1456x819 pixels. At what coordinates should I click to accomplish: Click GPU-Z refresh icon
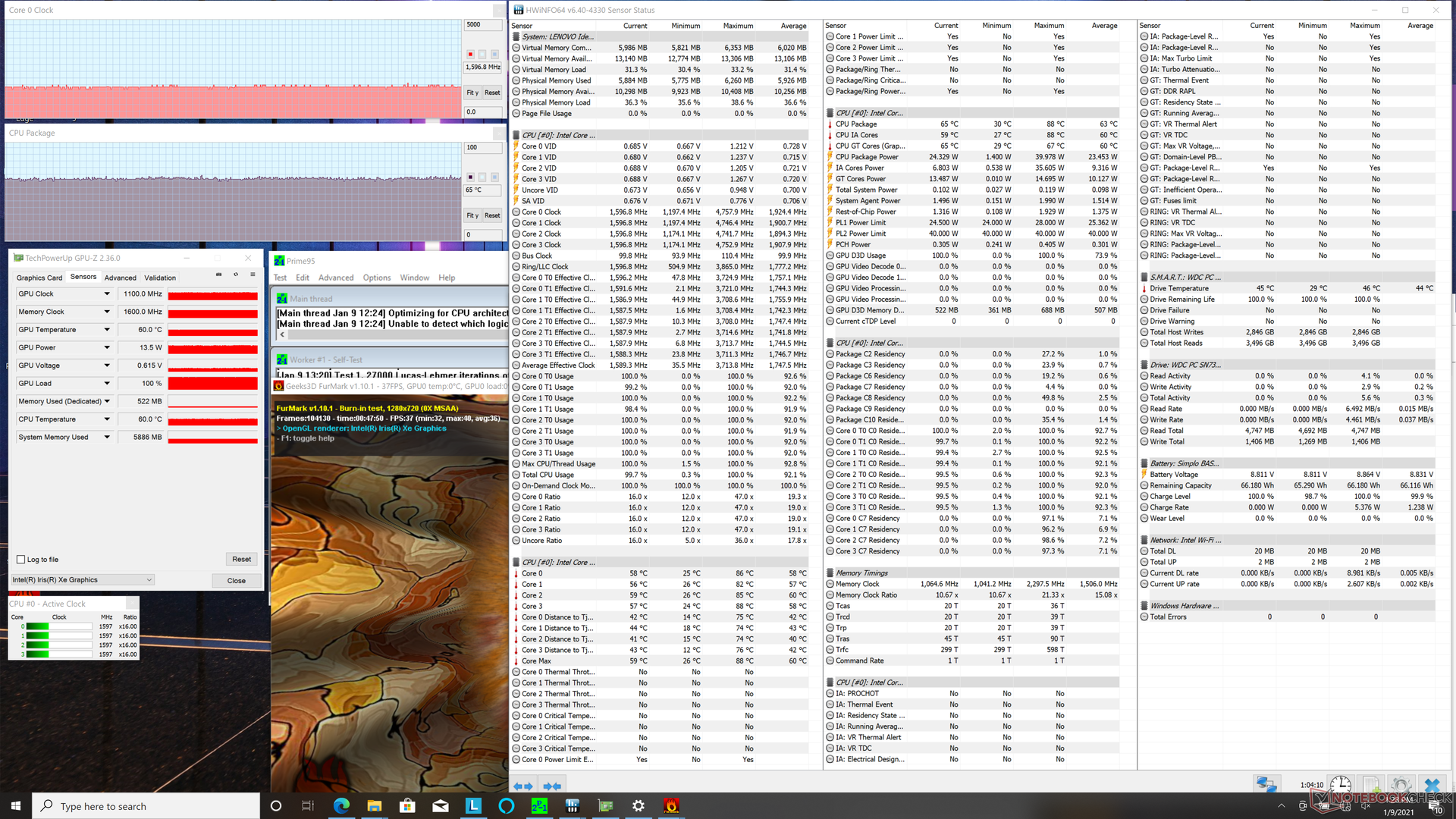pos(236,275)
